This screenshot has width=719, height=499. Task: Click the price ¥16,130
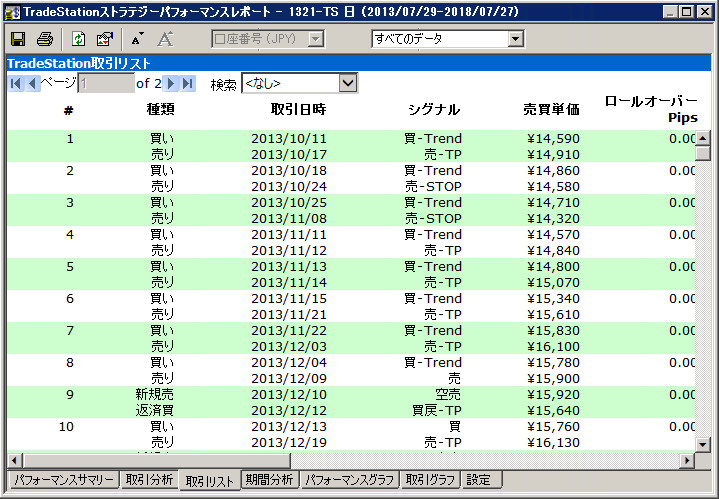(553, 443)
